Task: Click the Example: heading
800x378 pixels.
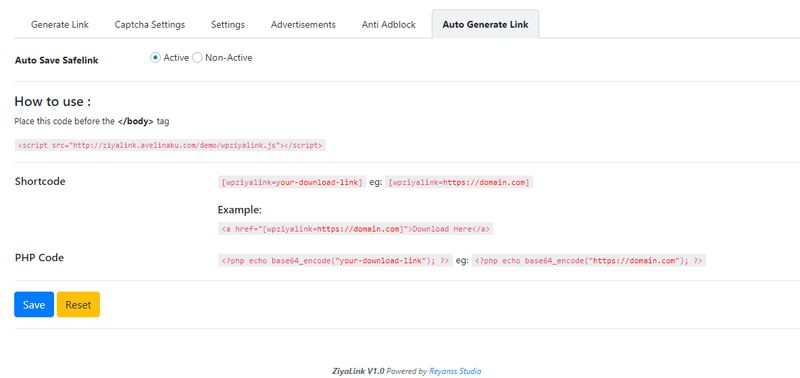Action: (x=239, y=210)
